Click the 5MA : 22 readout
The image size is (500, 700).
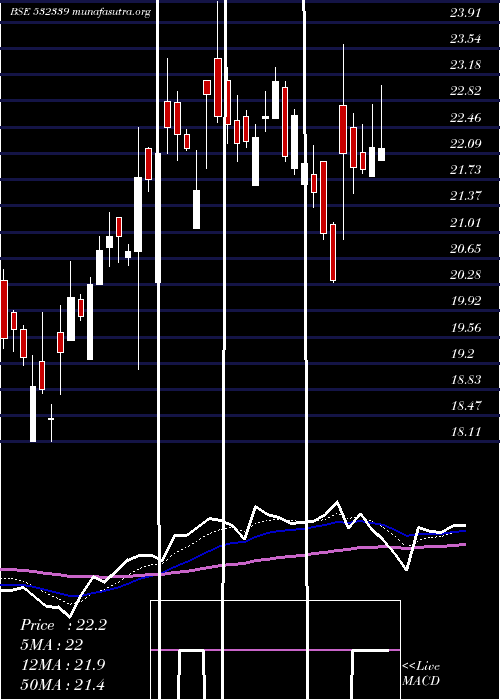click(52, 645)
